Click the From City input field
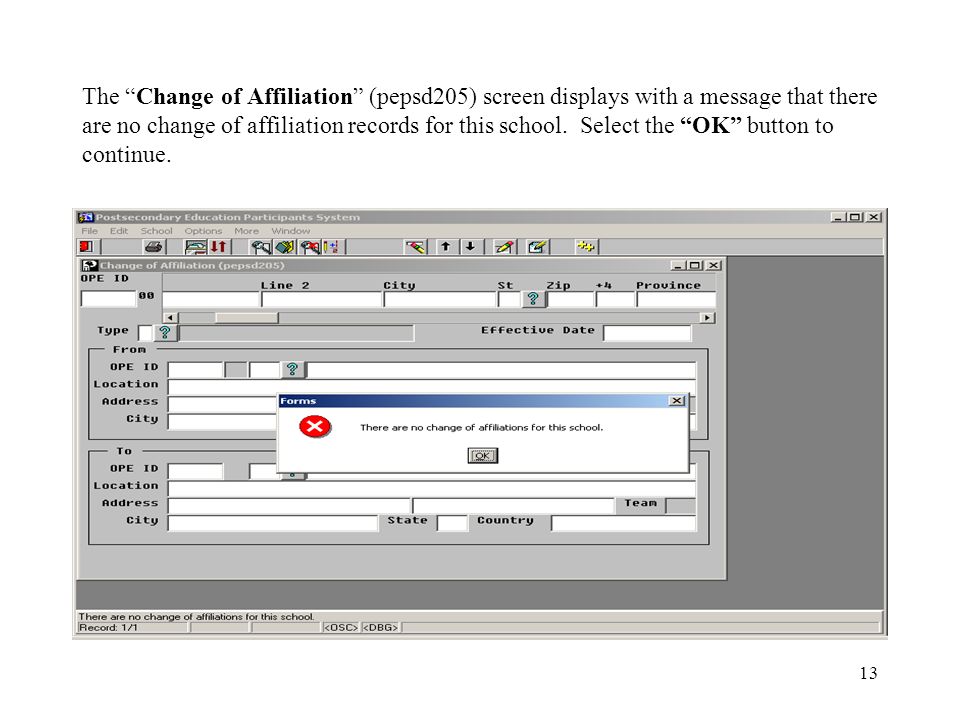 [223, 421]
